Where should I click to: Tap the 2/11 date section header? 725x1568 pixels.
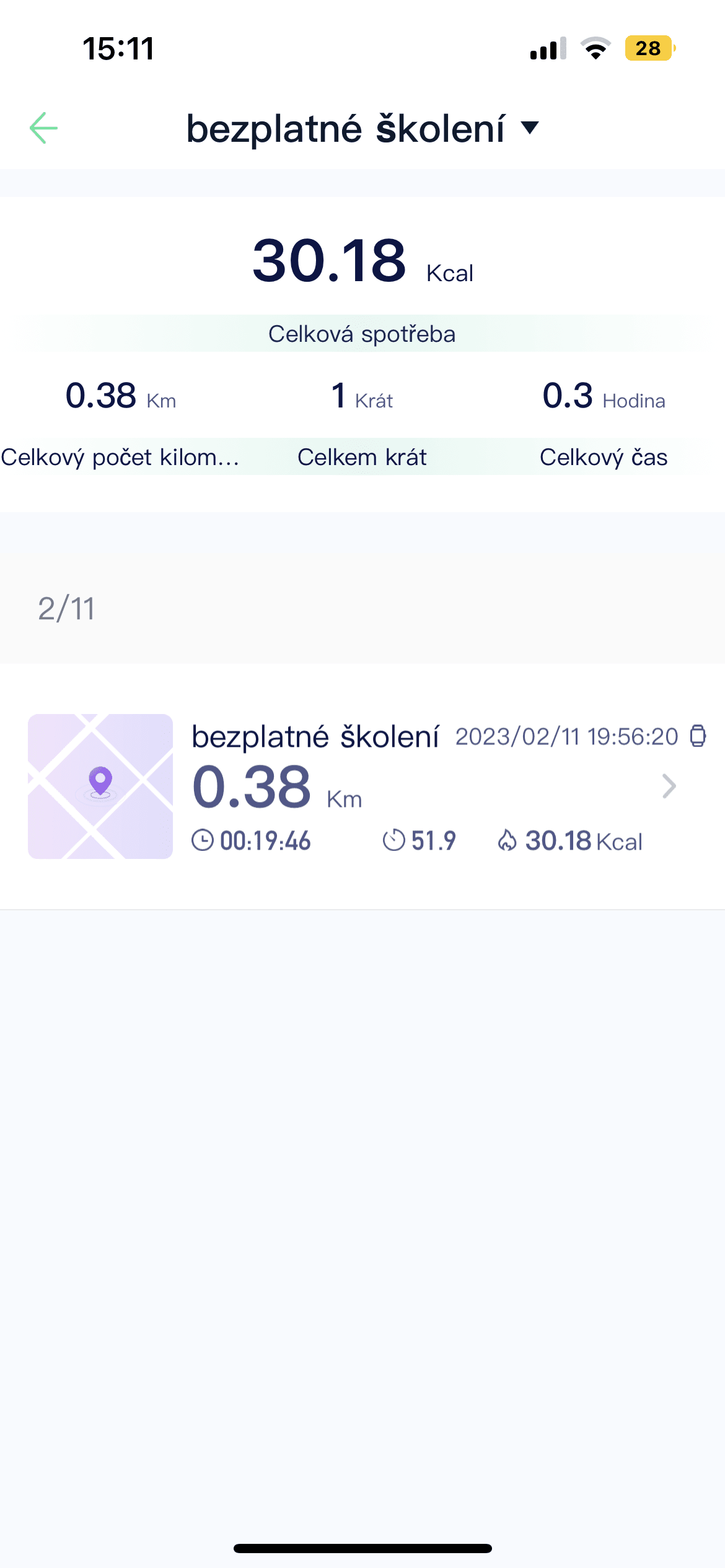[67, 608]
